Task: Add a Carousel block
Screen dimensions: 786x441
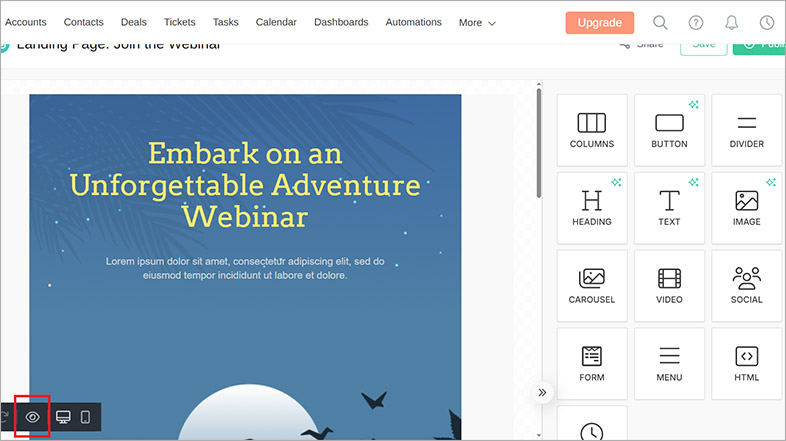Action: coord(592,286)
